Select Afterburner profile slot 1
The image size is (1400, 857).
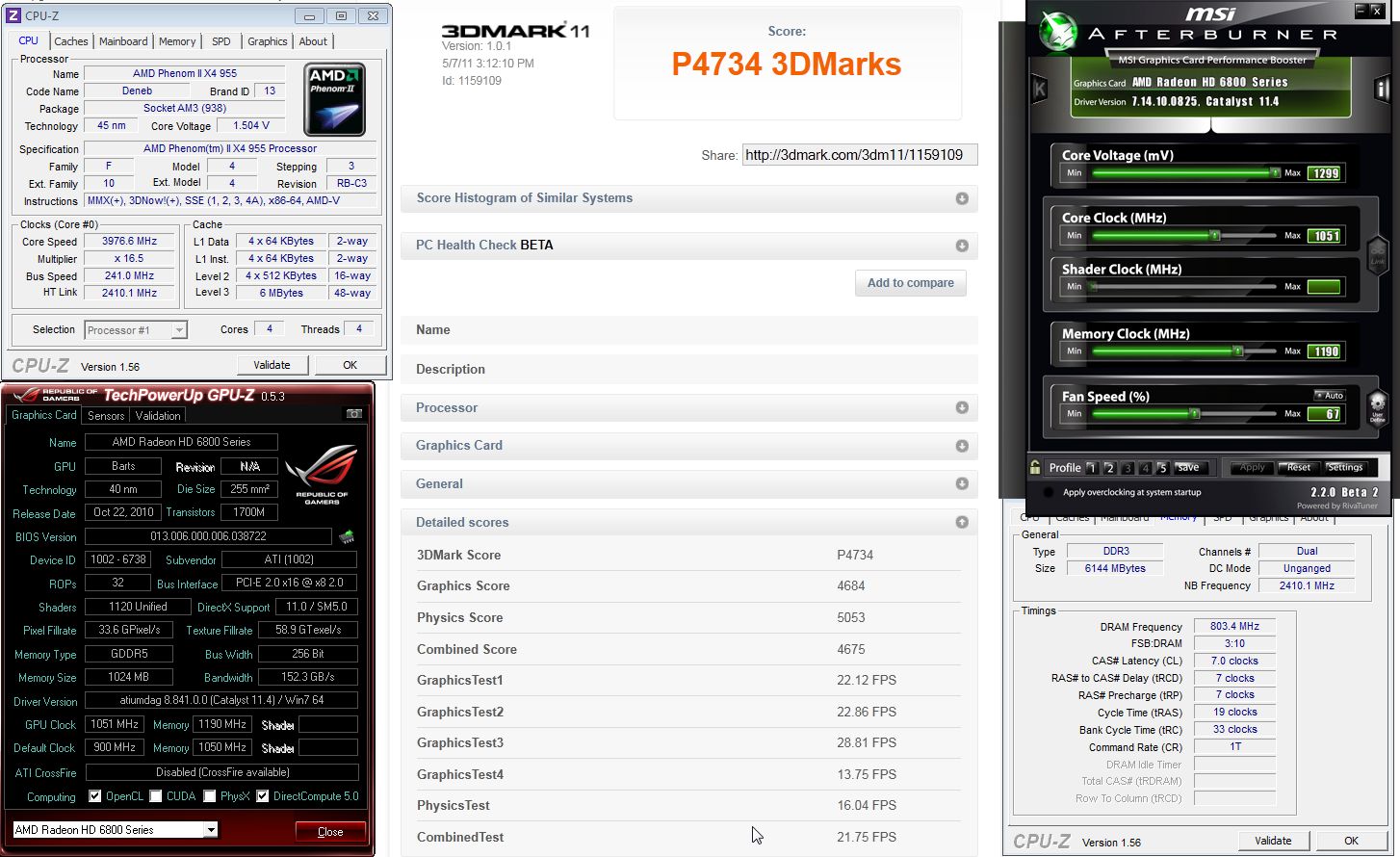click(x=1091, y=468)
